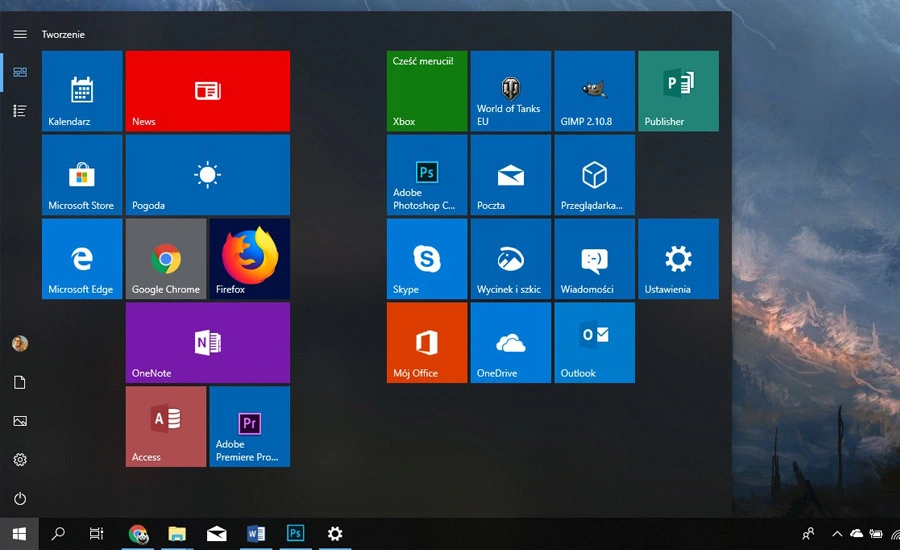
Task: Launch World of Tanks EU tile
Action: pyautogui.click(x=511, y=91)
